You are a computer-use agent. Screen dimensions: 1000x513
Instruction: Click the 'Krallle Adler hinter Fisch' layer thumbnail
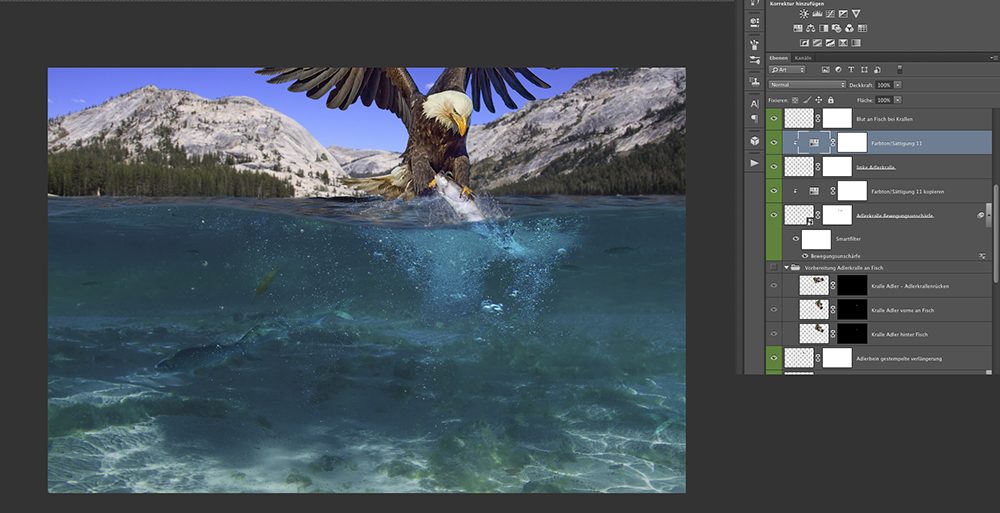coord(814,334)
